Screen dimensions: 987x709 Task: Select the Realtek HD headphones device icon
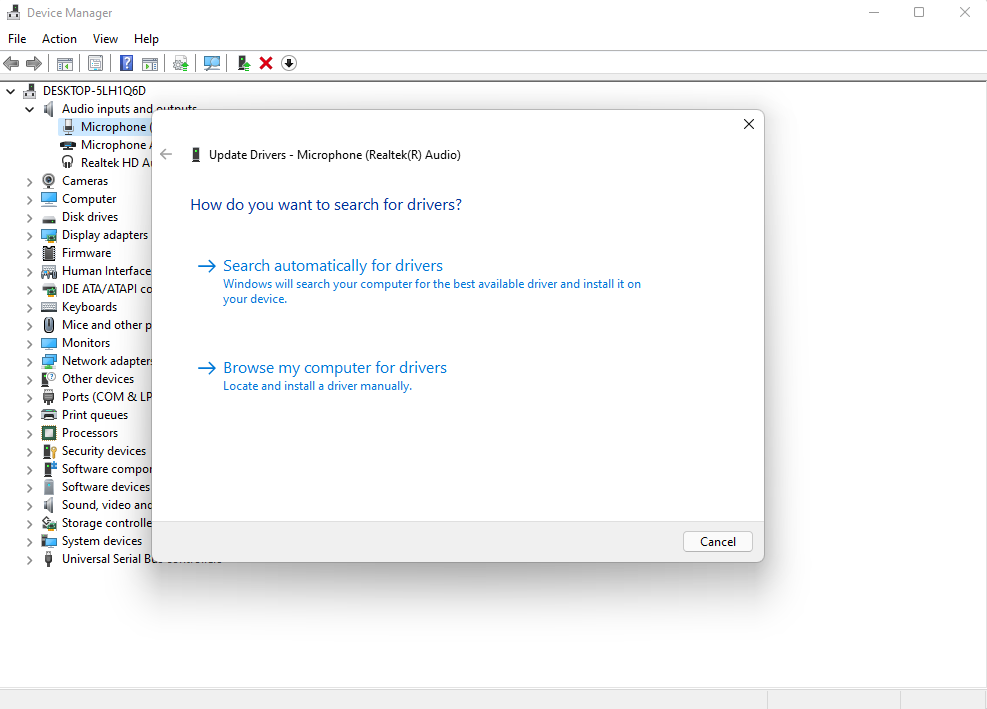point(67,162)
